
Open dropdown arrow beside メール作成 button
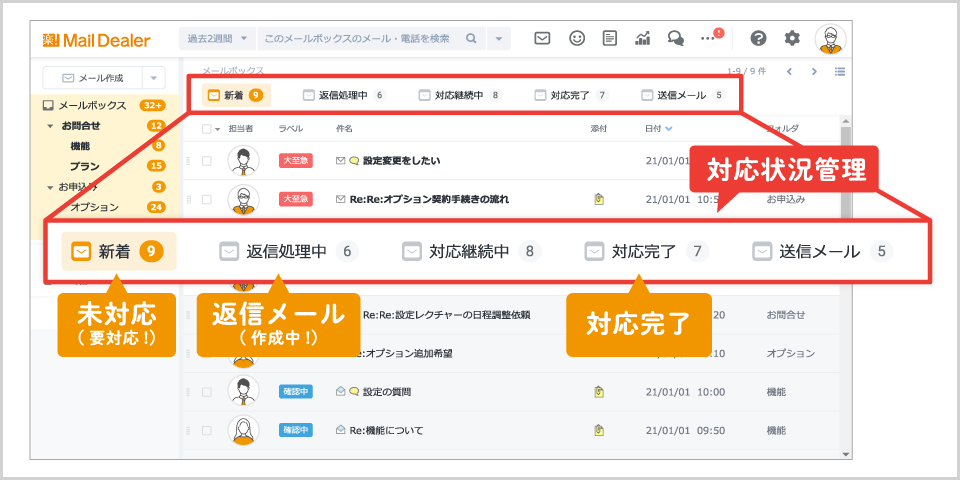154,78
